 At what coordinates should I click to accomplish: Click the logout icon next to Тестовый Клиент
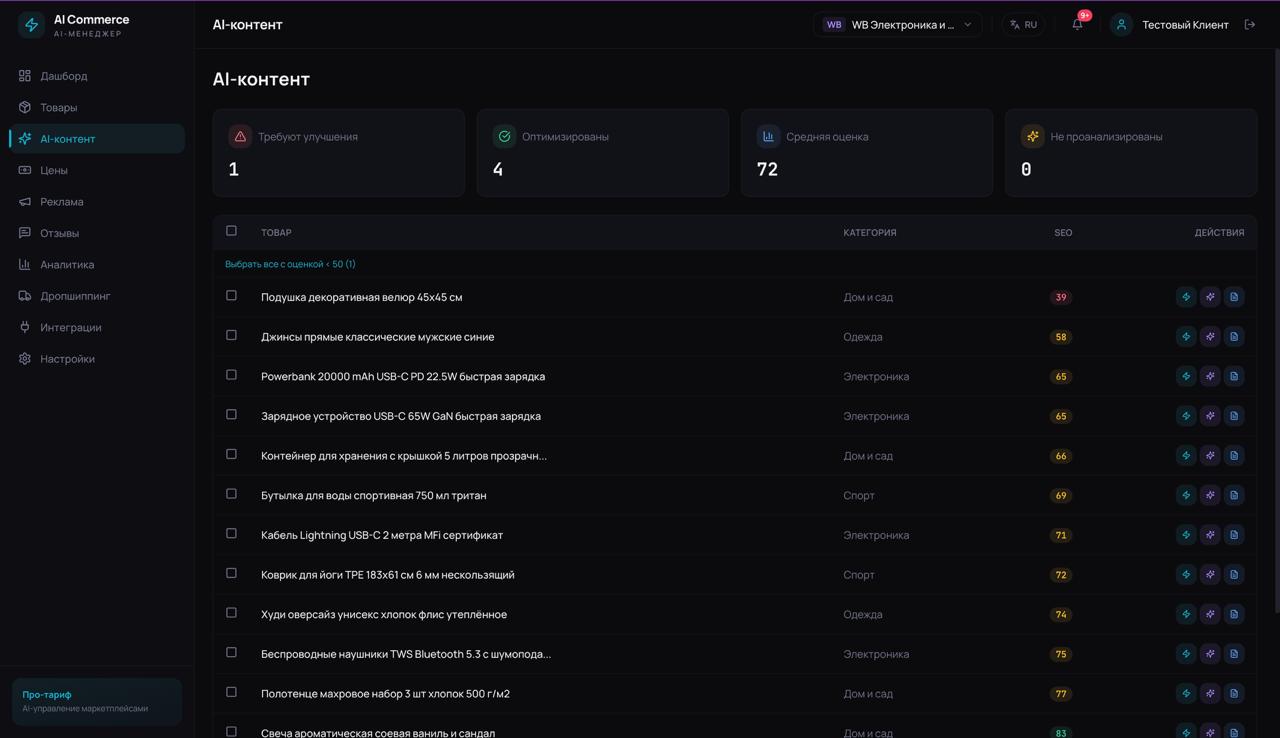(x=1249, y=25)
